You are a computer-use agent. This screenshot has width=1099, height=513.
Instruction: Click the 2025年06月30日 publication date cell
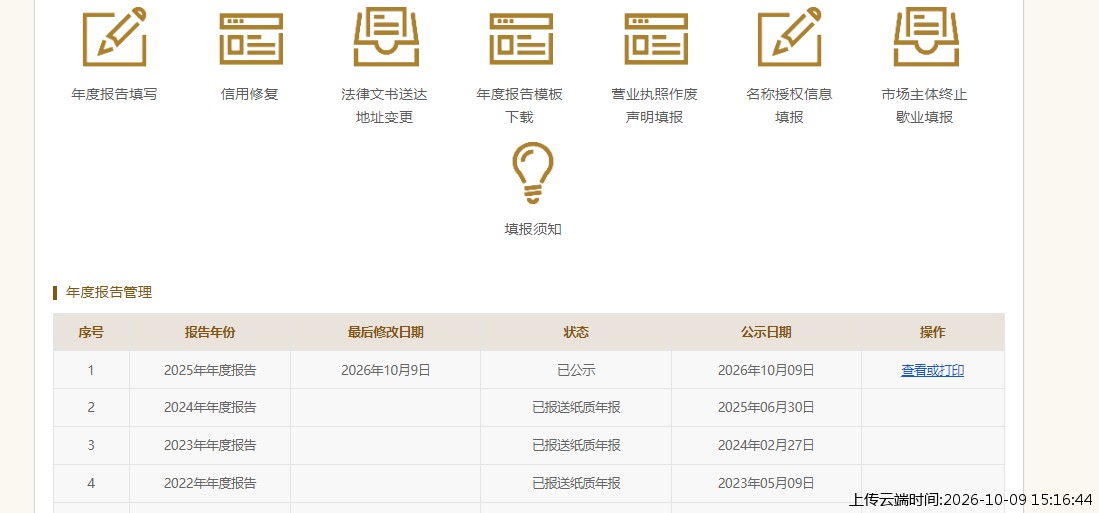766,408
